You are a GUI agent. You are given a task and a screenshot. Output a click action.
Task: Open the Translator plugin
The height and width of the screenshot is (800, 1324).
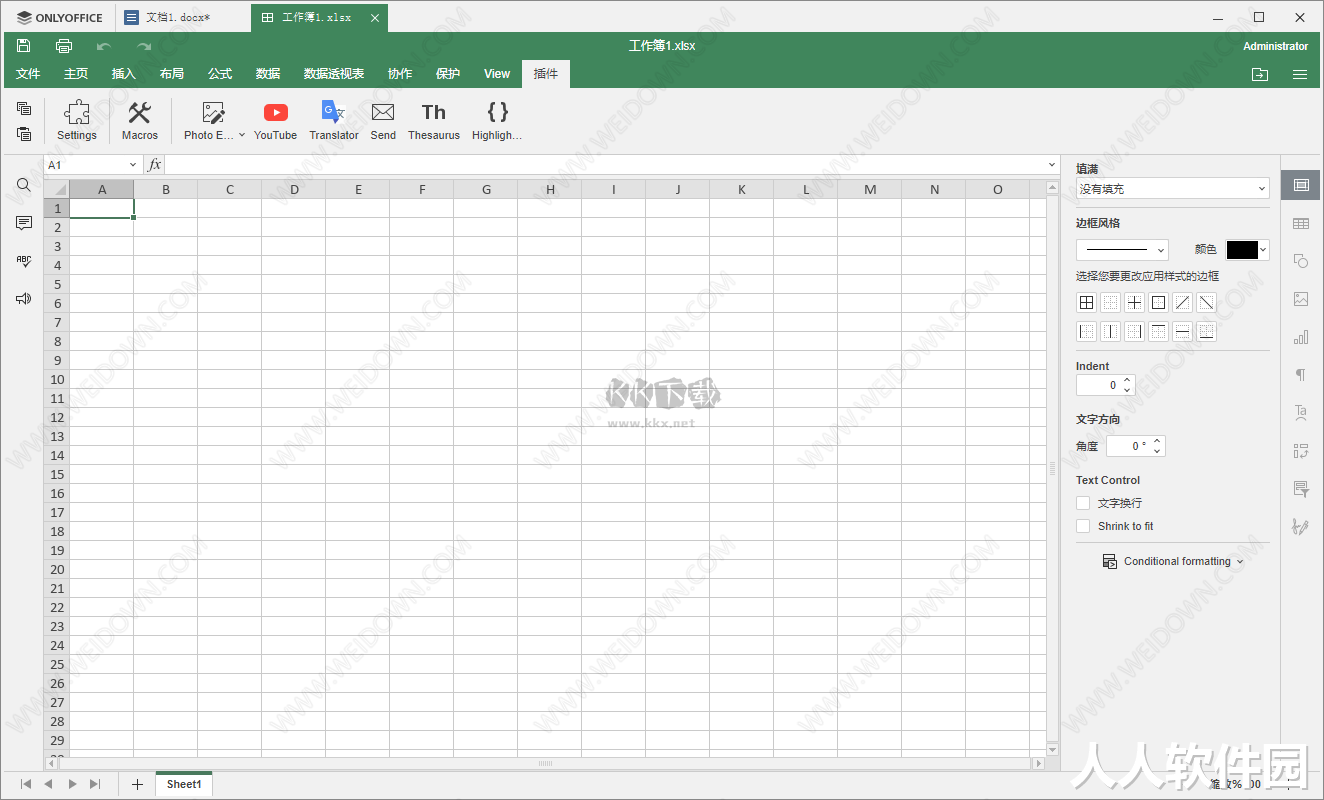pos(334,121)
